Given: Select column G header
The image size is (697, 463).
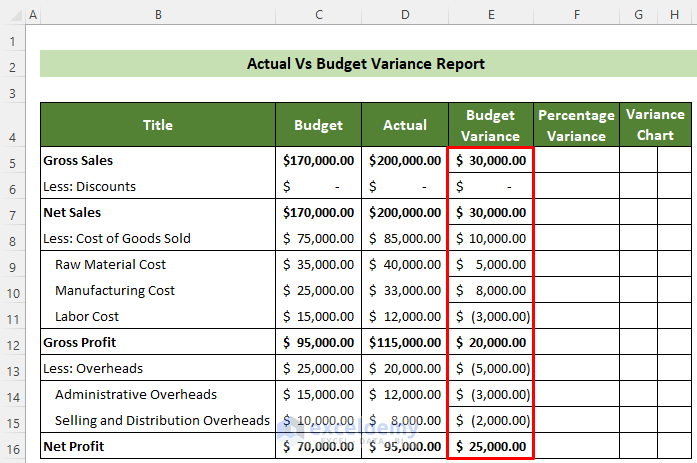Looking at the screenshot, I should tap(638, 15).
